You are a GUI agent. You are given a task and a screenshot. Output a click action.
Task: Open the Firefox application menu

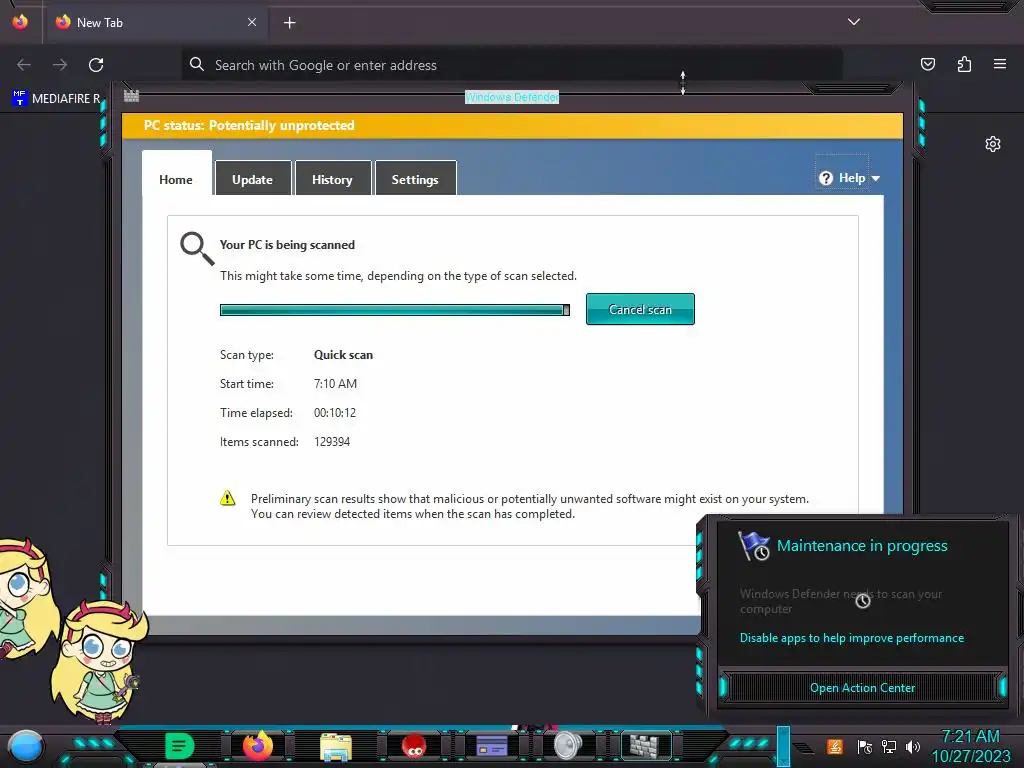1000,64
